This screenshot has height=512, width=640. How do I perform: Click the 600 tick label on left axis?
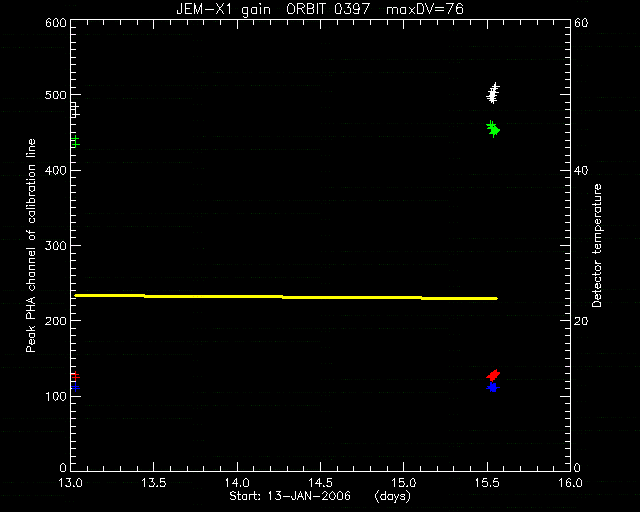[x=56, y=22]
